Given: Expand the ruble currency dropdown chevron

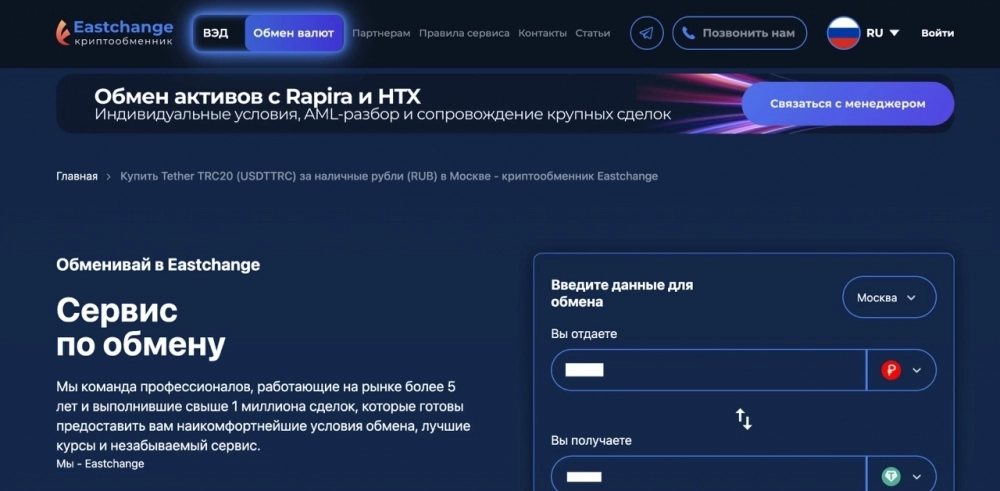Looking at the screenshot, I should tap(917, 370).
